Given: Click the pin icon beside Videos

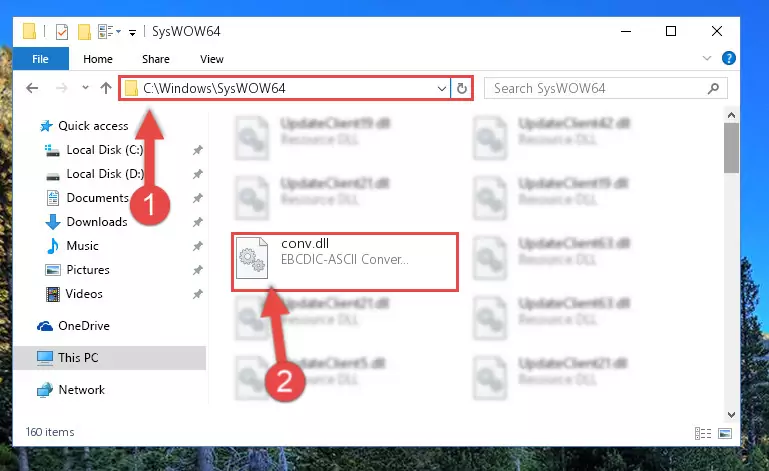Looking at the screenshot, I should click(198, 294).
